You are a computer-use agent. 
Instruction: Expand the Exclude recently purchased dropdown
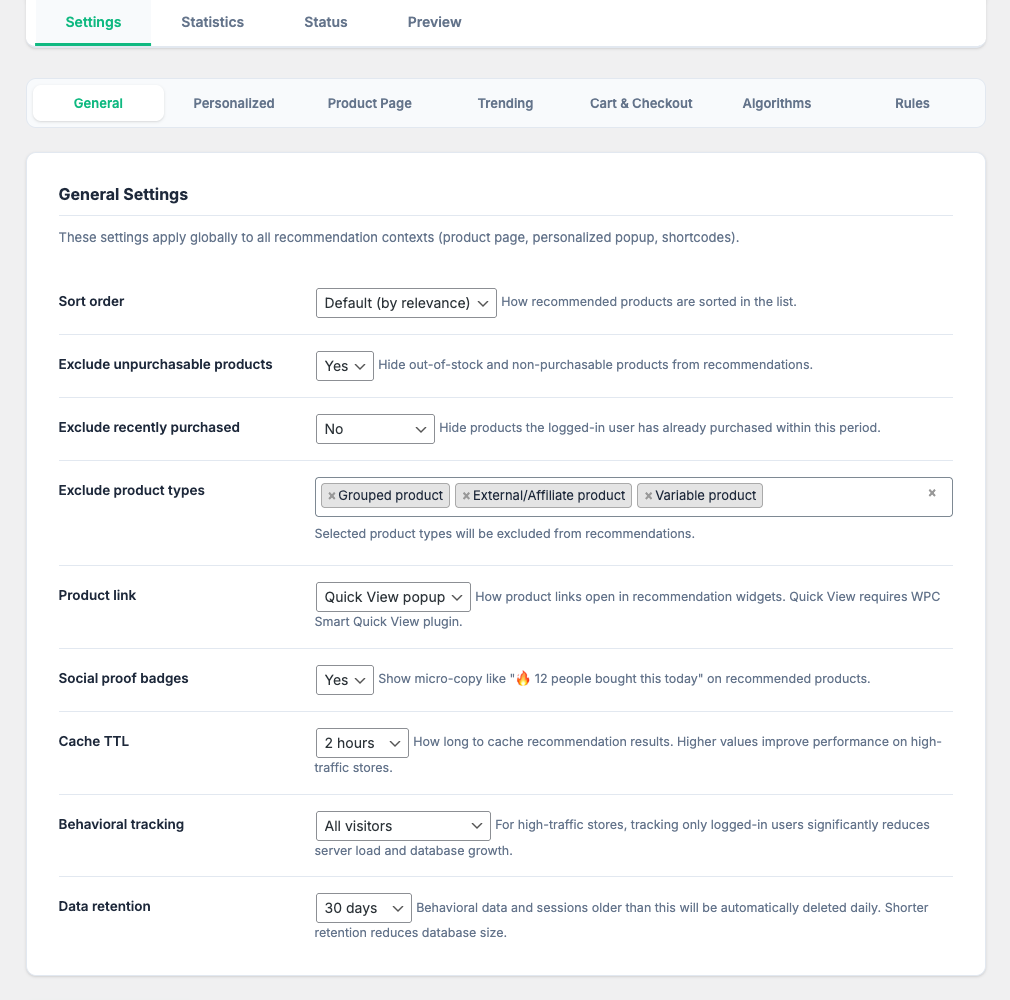coord(374,429)
